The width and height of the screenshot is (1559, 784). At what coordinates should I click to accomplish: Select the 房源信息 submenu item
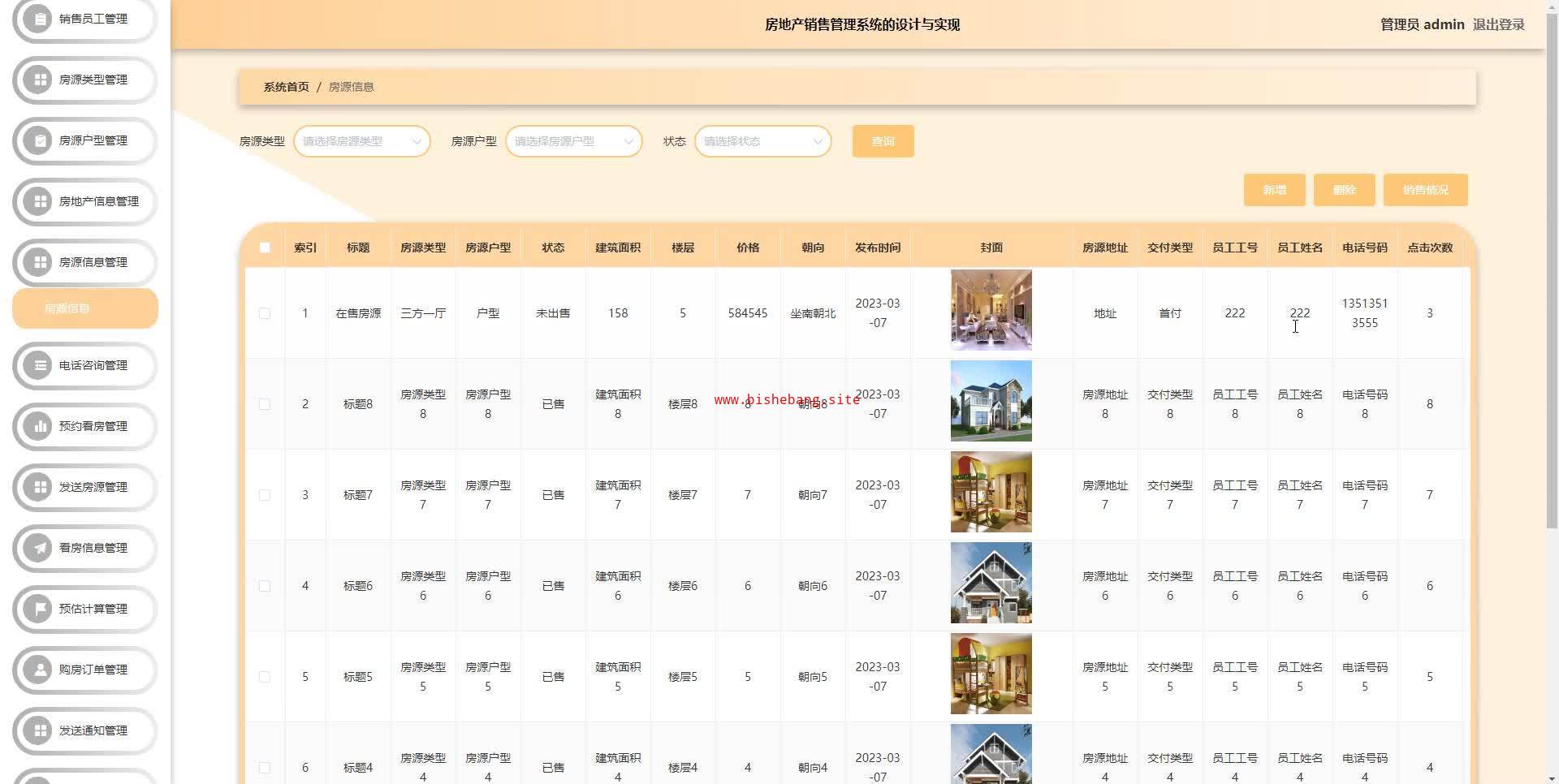pos(85,308)
